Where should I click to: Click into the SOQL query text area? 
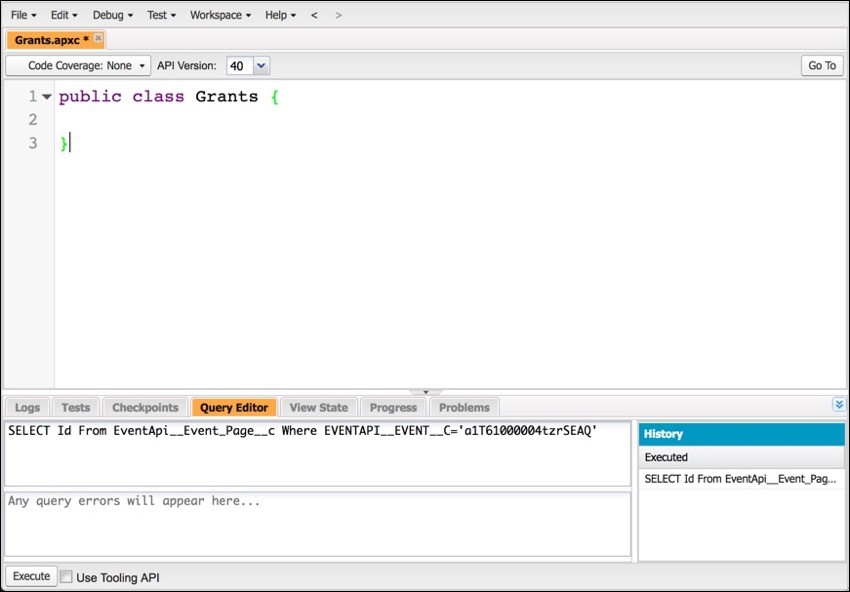318,454
